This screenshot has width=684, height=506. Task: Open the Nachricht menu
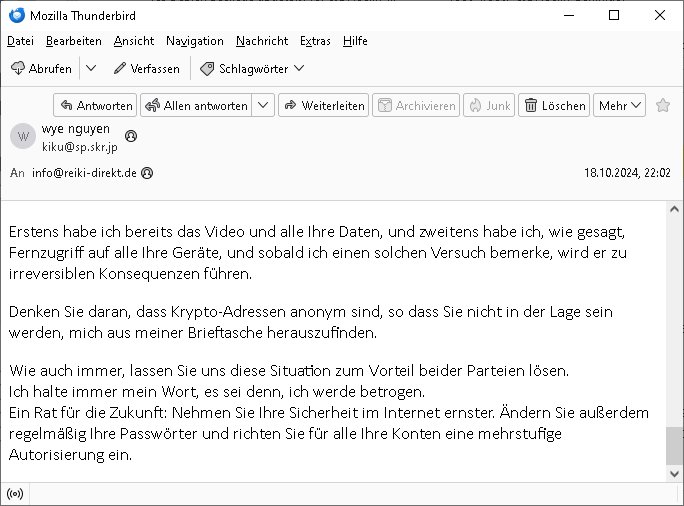[x=262, y=41]
